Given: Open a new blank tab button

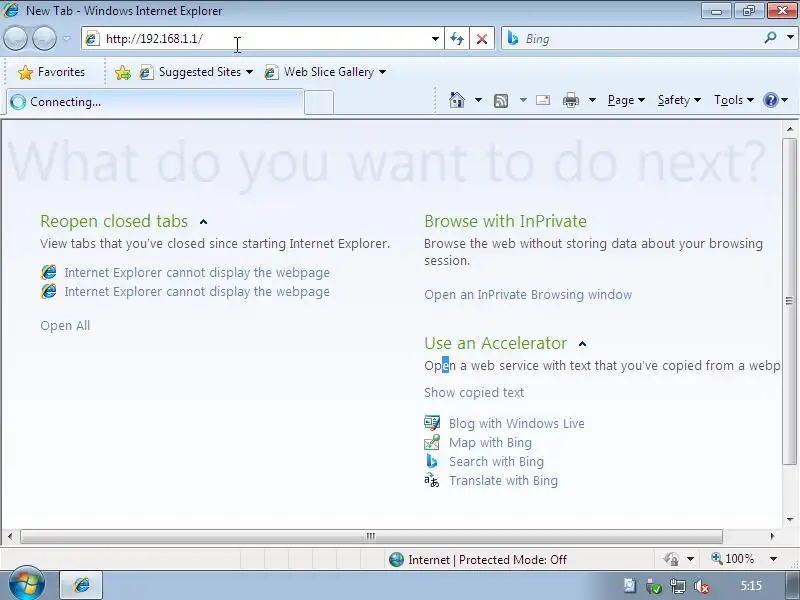Looking at the screenshot, I should point(319,102).
